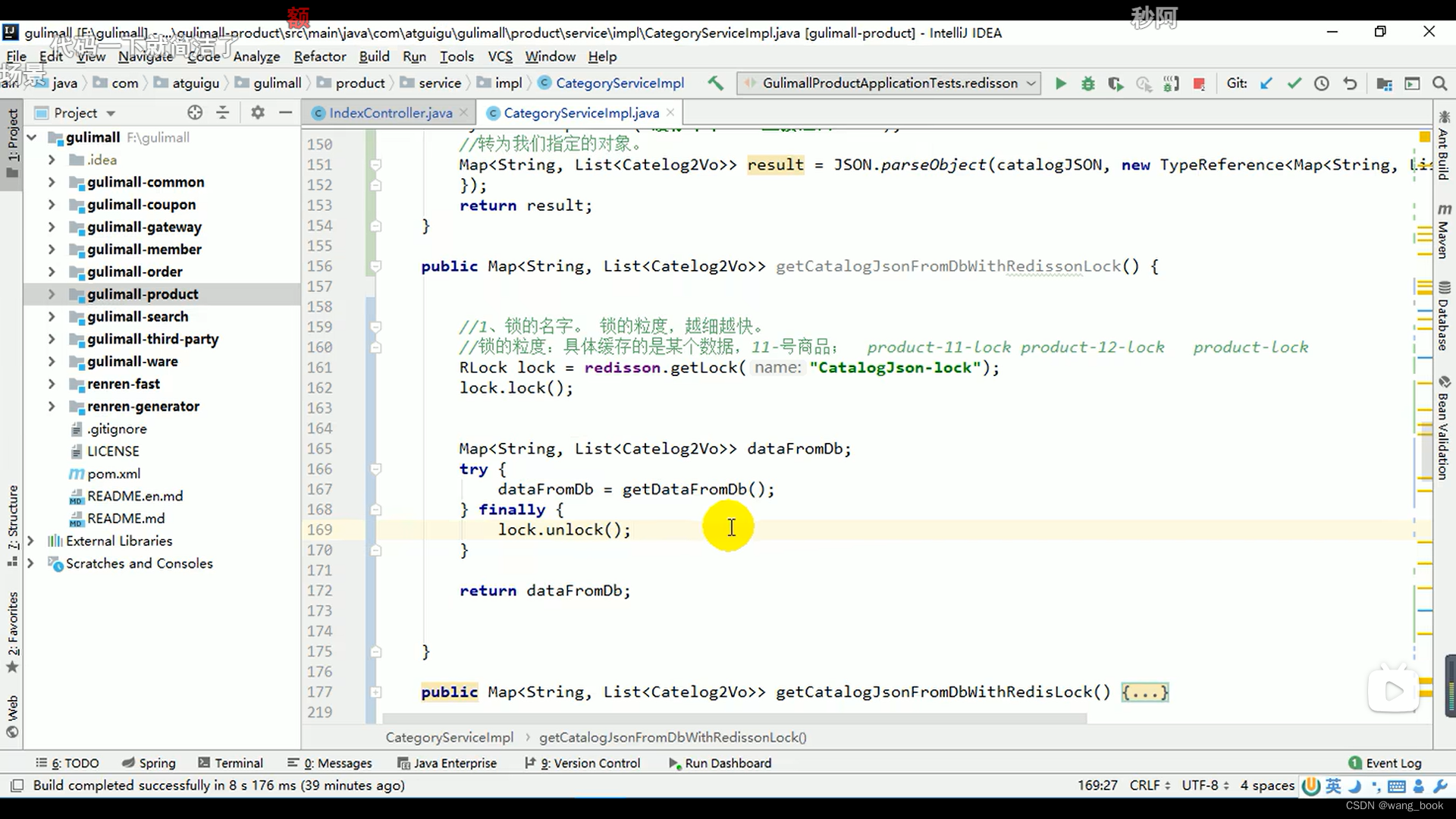The width and height of the screenshot is (1456, 819).
Task: Close the CategoryServiceImpl.java tab
Action: 670,112
